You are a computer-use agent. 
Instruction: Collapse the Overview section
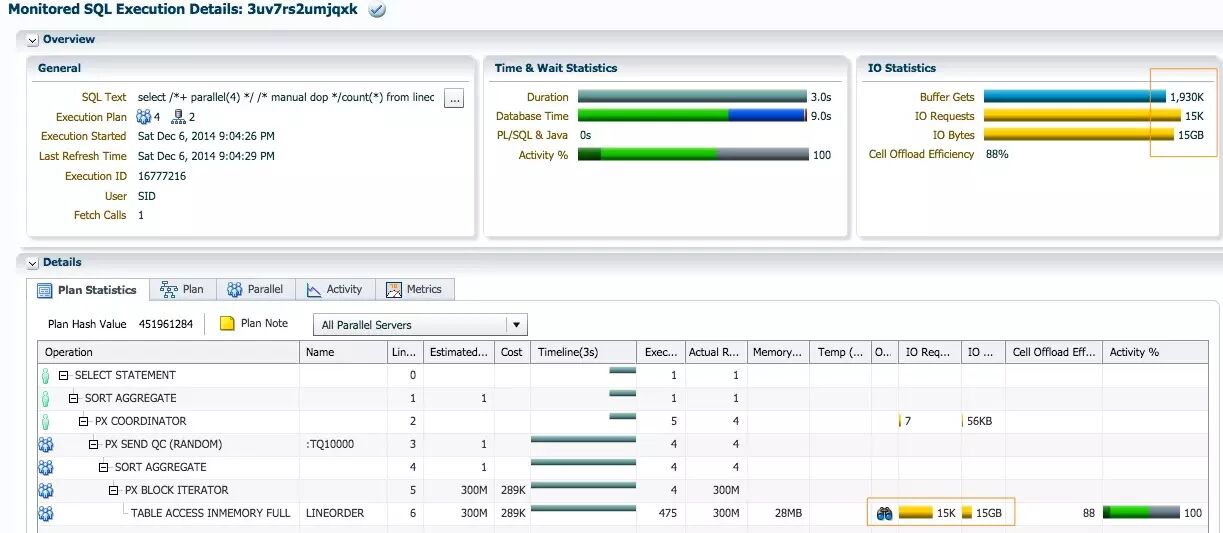(33, 40)
